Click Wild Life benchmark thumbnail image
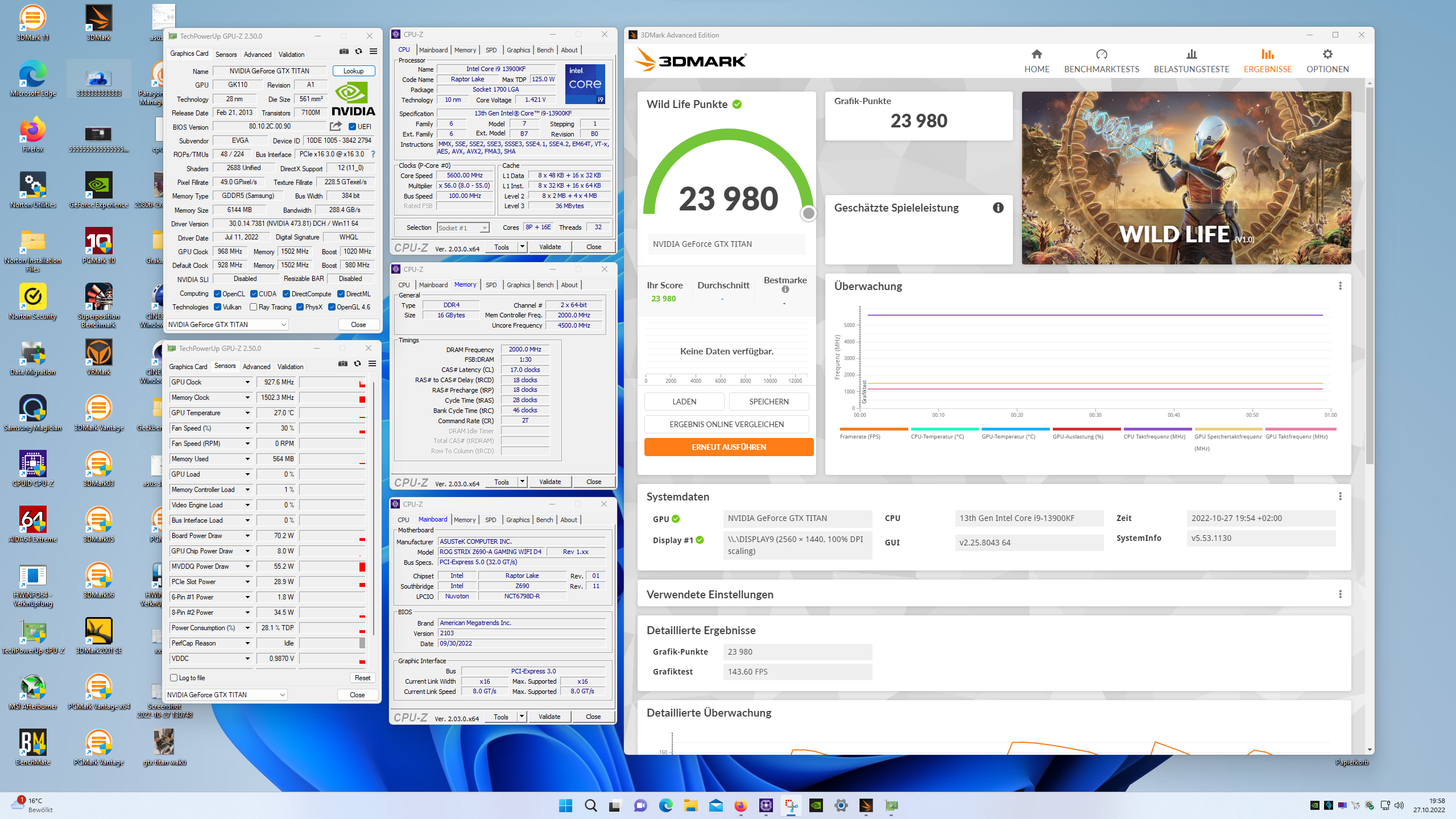 1186,178
